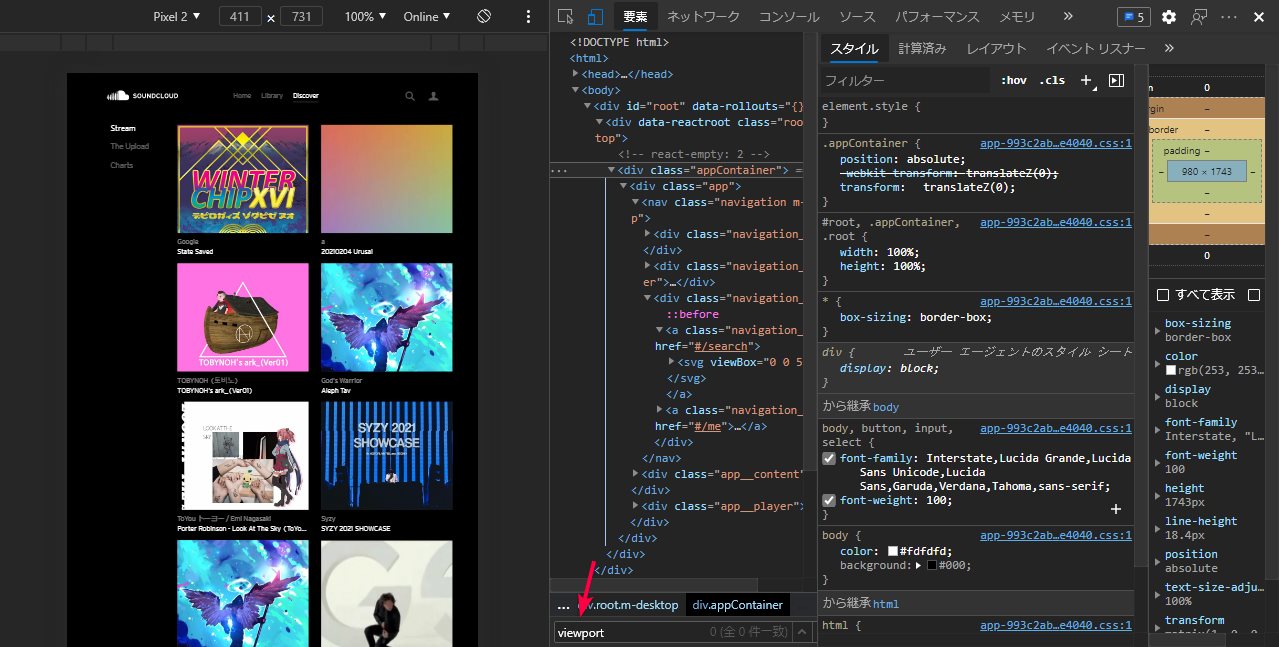This screenshot has width=1279, height=647.
Task: Switch to the コンソール tab
Action: tap(789, 16)
